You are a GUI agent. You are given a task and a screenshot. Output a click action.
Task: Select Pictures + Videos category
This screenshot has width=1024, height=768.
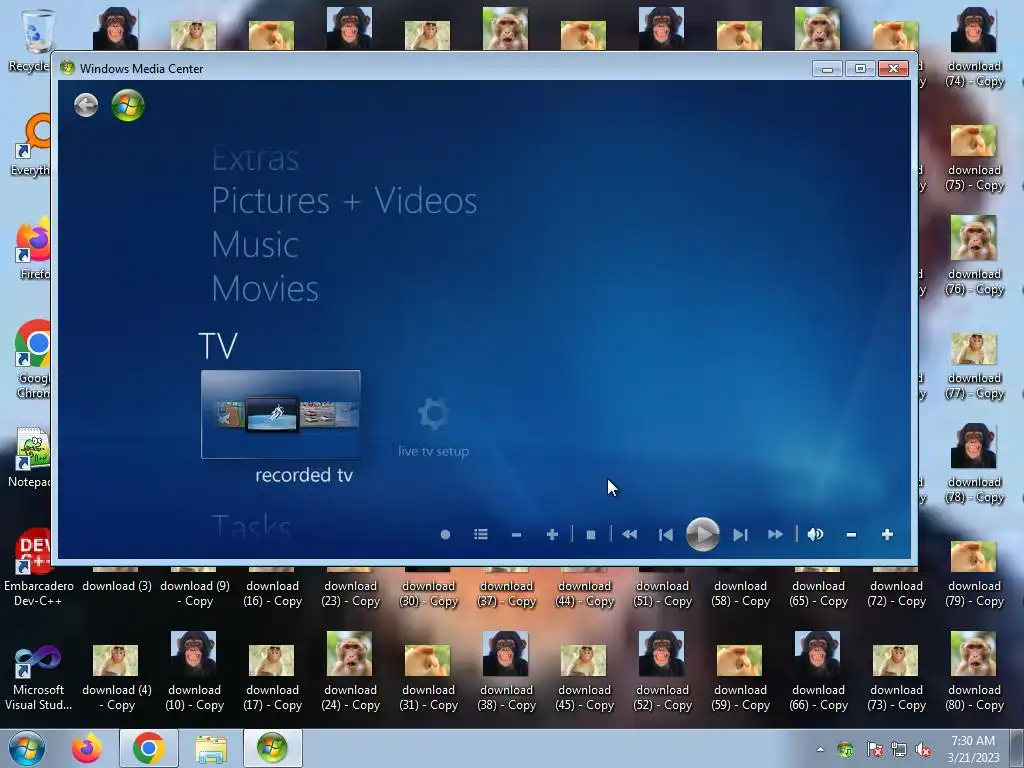(344, 200)
